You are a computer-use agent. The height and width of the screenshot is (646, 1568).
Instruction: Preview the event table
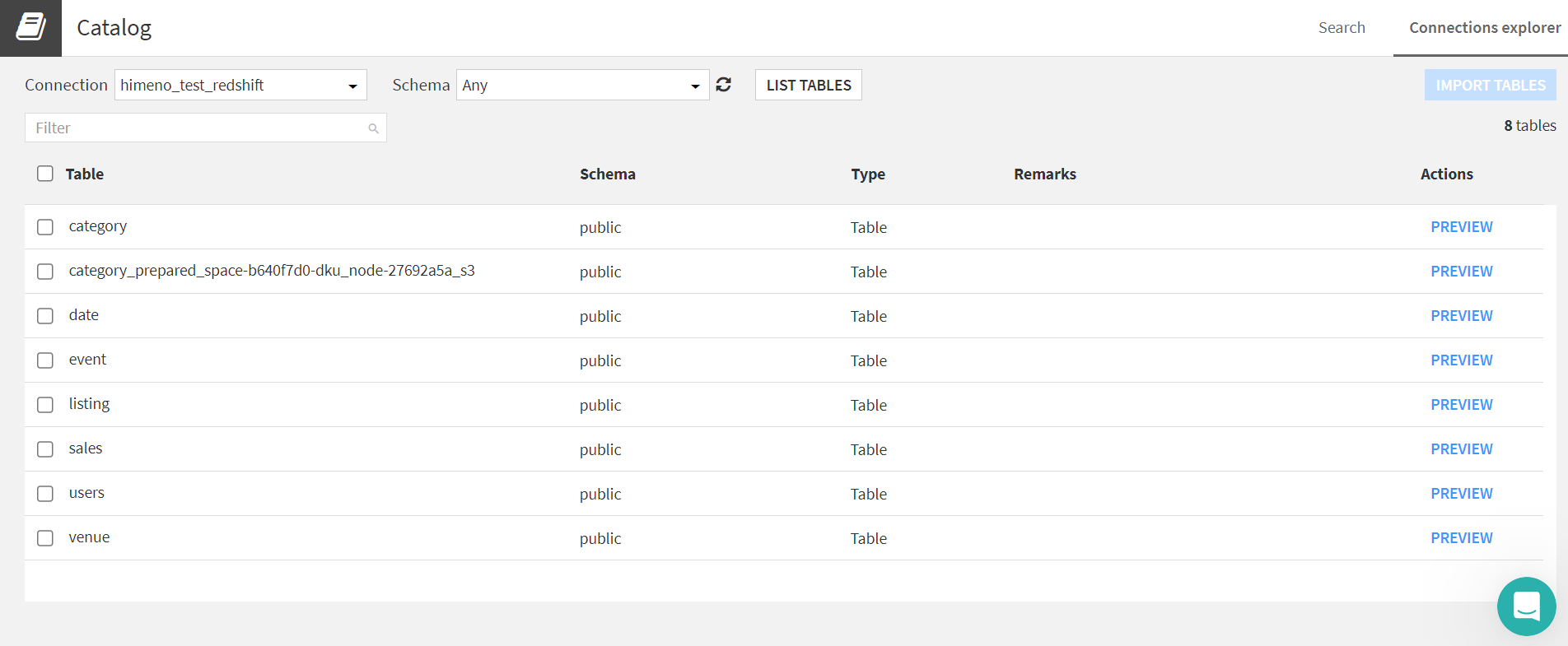(x=1461, y=360)
